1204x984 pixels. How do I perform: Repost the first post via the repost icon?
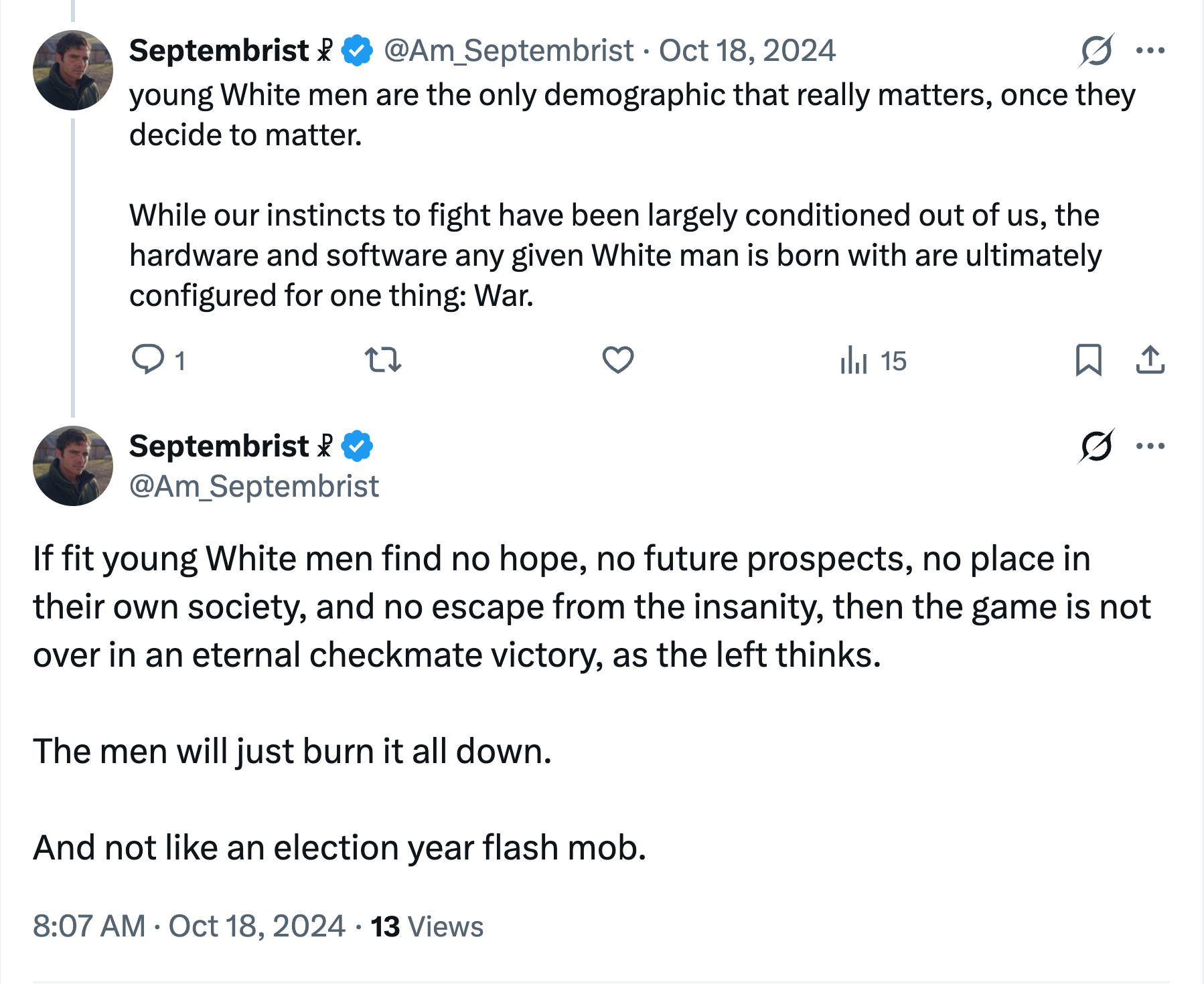point(383,359)
